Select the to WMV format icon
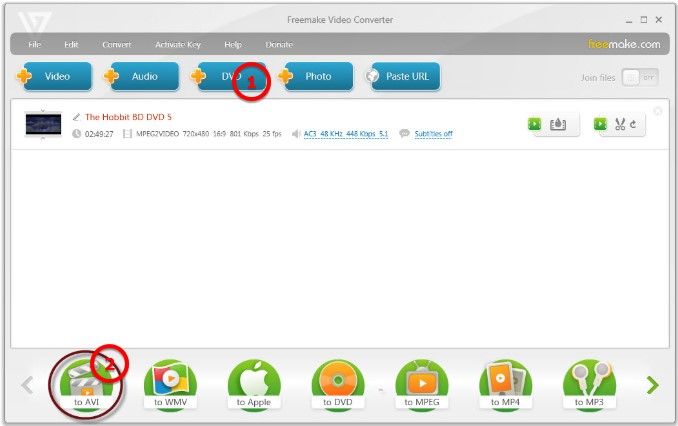678x426 pixels. 169,383
